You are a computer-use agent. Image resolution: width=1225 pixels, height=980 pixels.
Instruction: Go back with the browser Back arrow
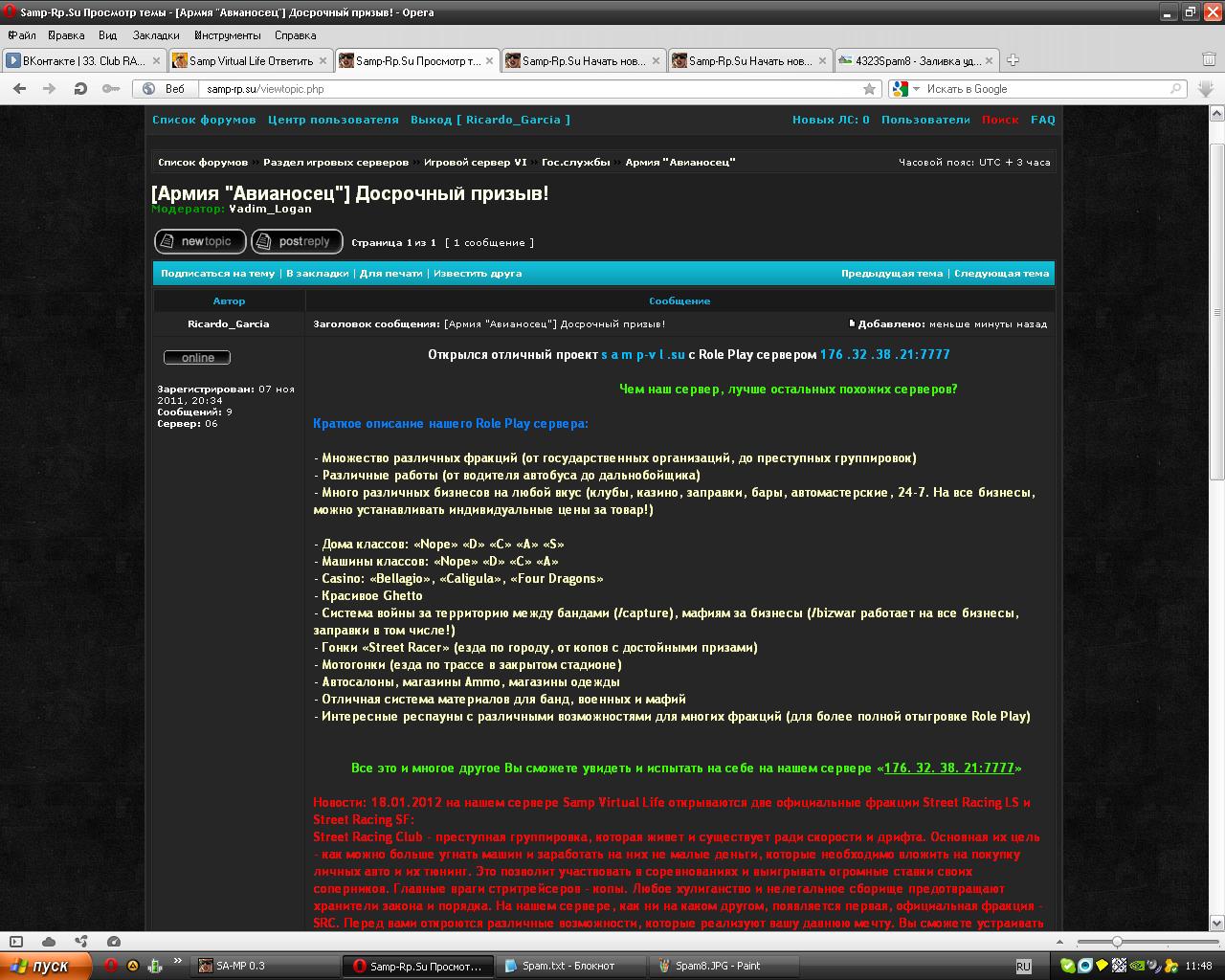click(x=19, y=89)
